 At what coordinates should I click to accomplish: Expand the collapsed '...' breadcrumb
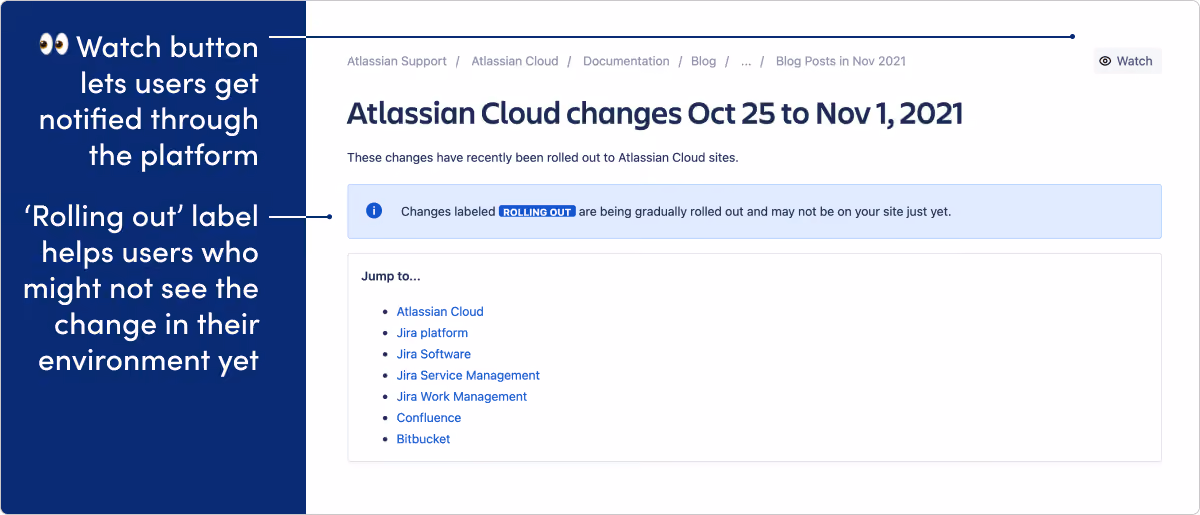pos(746,61)
